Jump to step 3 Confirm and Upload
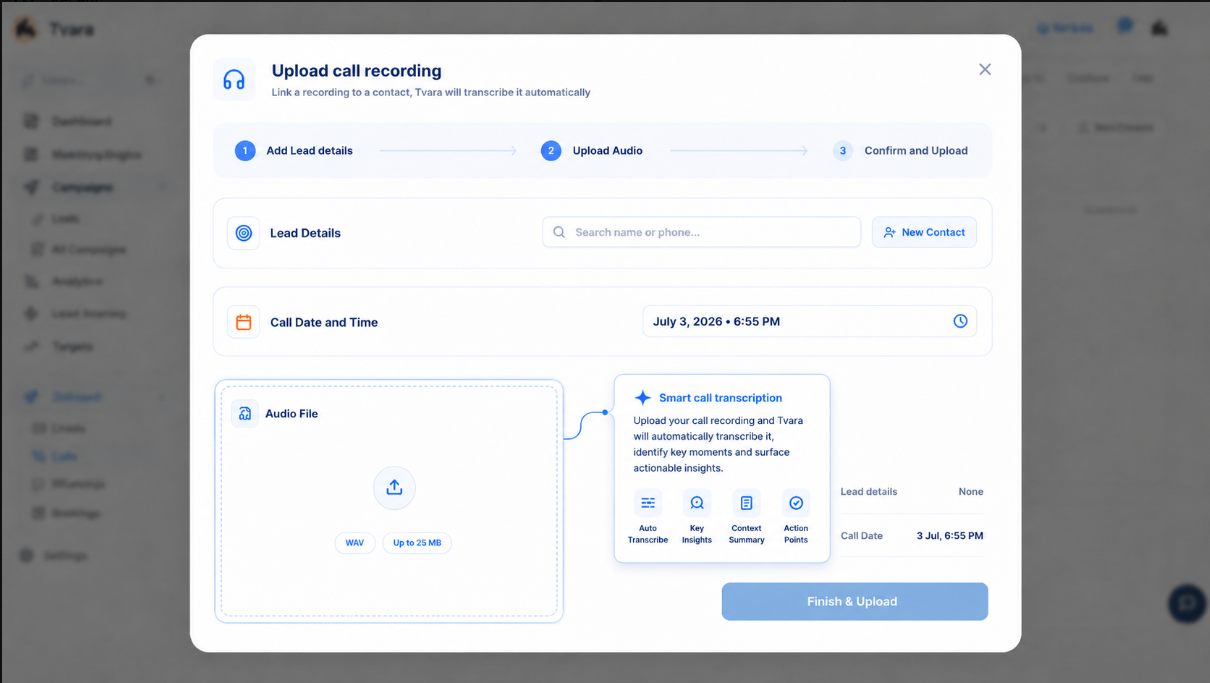 click(x=901, y=151)
